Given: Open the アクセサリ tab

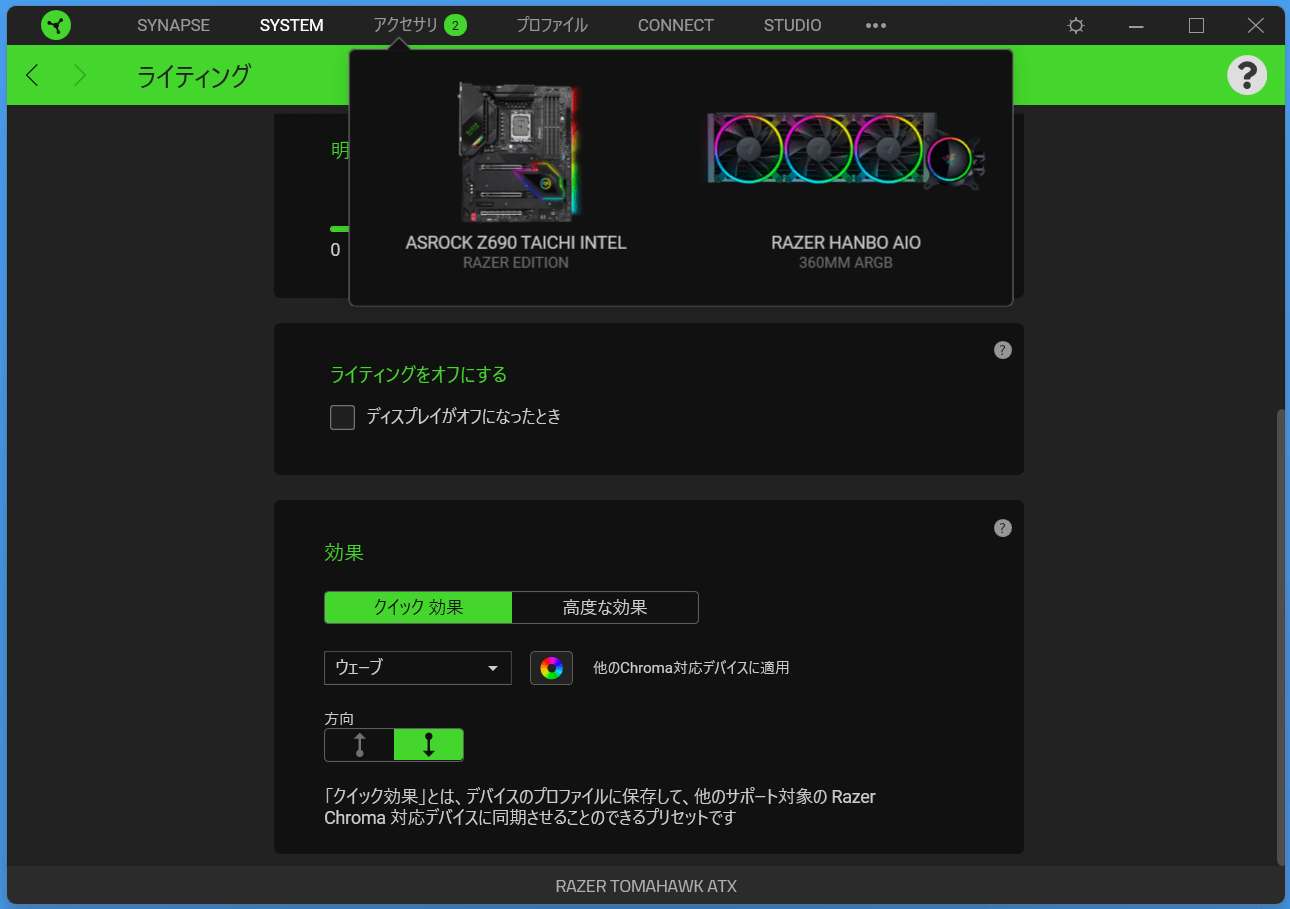Looking at the screenshot, I should click(405, 25).
